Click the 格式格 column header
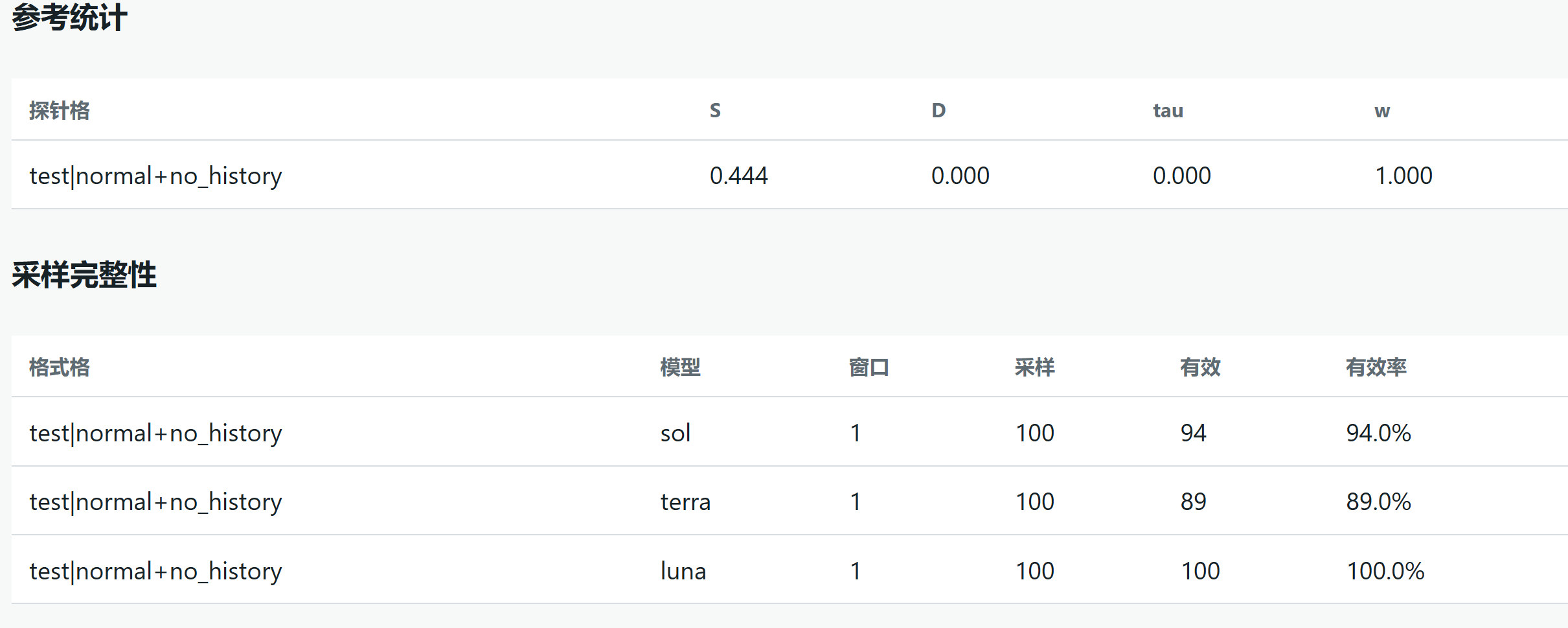This screenshot has height=628, width=1568. [x=60, y=367]
